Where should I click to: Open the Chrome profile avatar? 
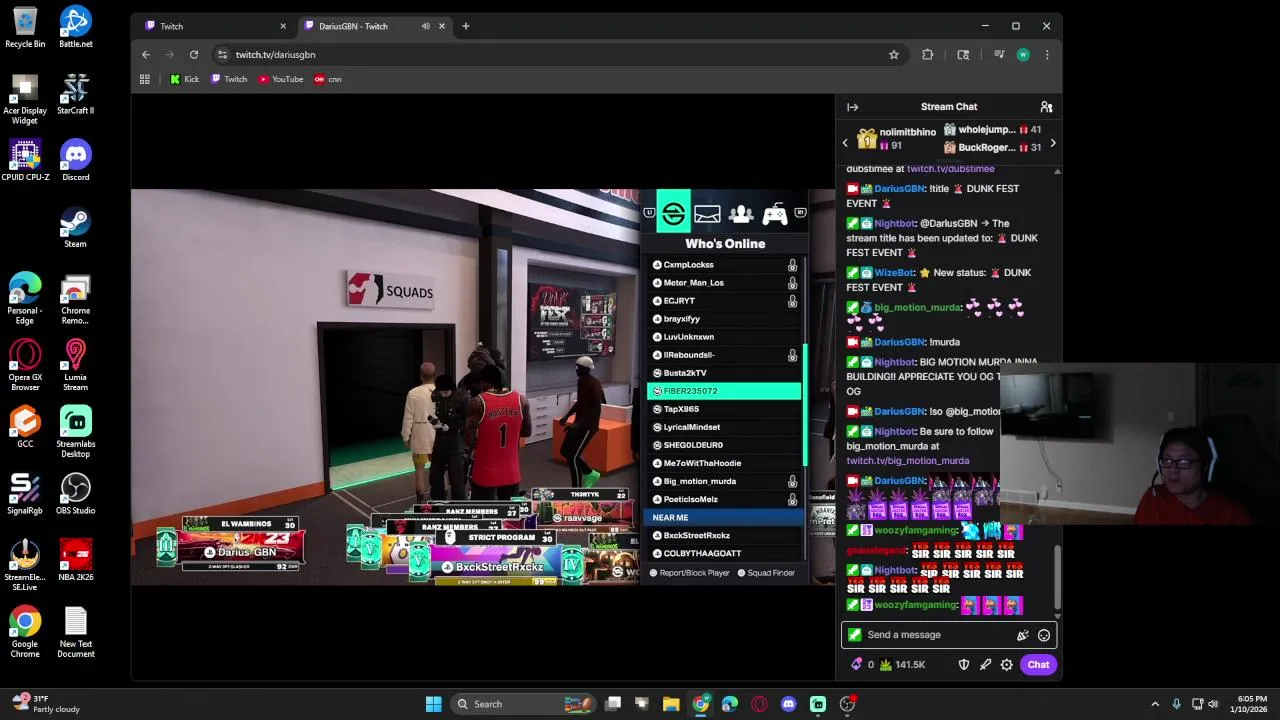point(1023,55)
